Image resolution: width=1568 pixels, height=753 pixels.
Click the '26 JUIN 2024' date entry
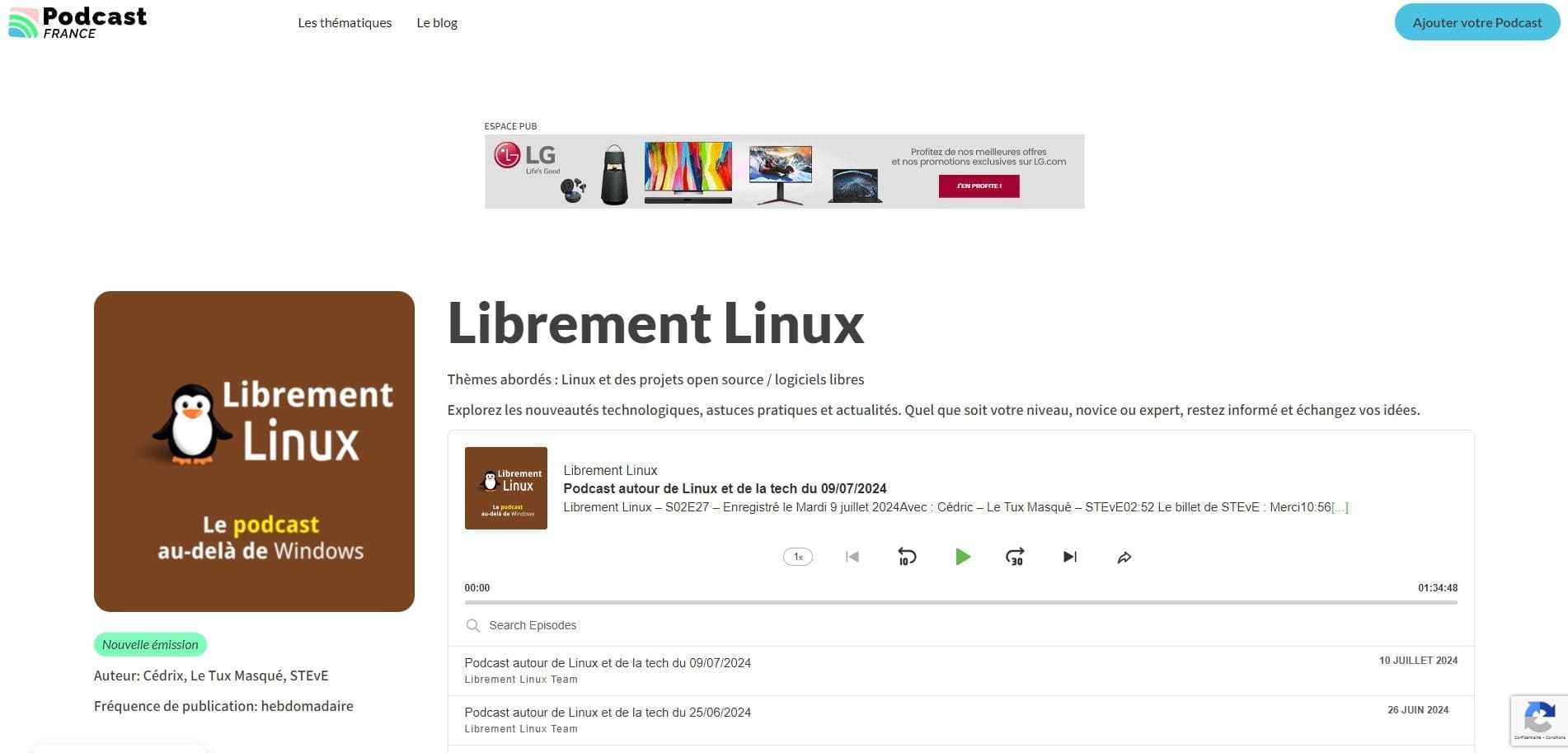1418,710
